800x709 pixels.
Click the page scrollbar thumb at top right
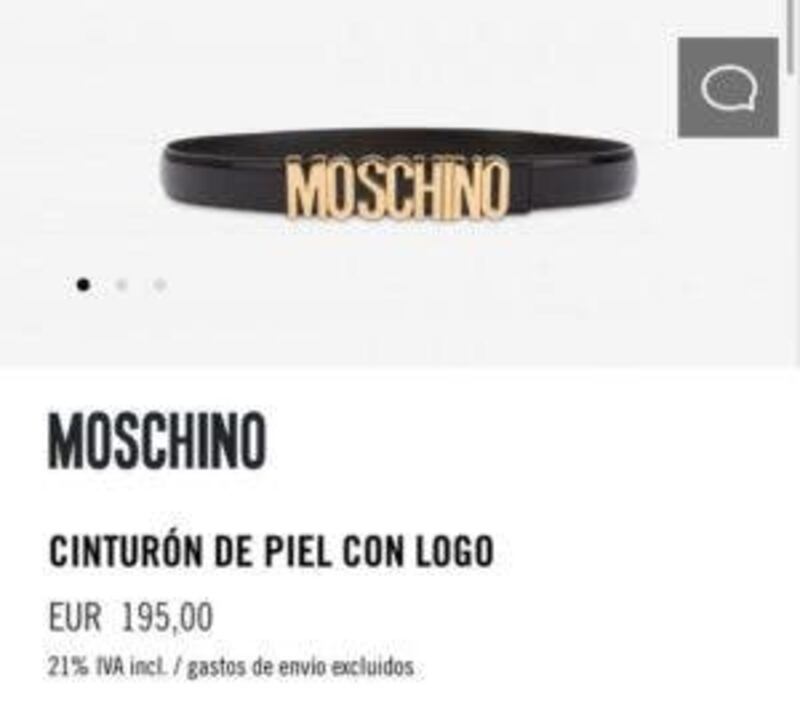pyautogui.click(x=791, y=36)
